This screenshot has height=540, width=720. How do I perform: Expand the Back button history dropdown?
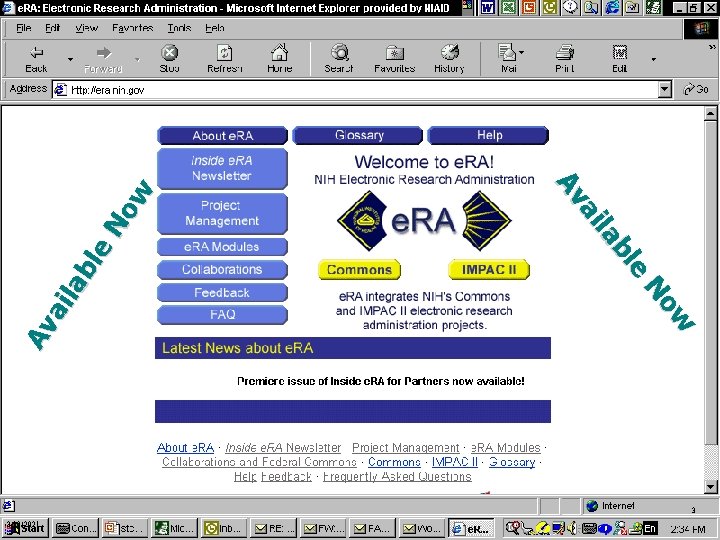click(x=70, y=59)
